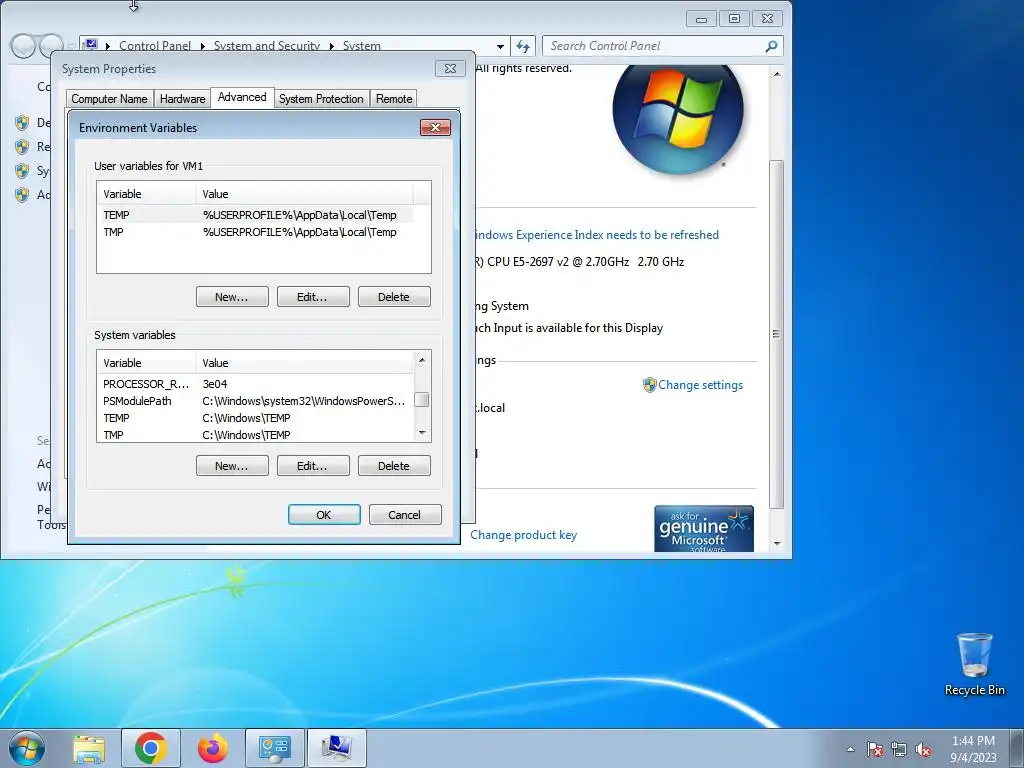Close the Environment Variables dialog
The height and width of the screenshot is (768, 1024).
[436, 127]
